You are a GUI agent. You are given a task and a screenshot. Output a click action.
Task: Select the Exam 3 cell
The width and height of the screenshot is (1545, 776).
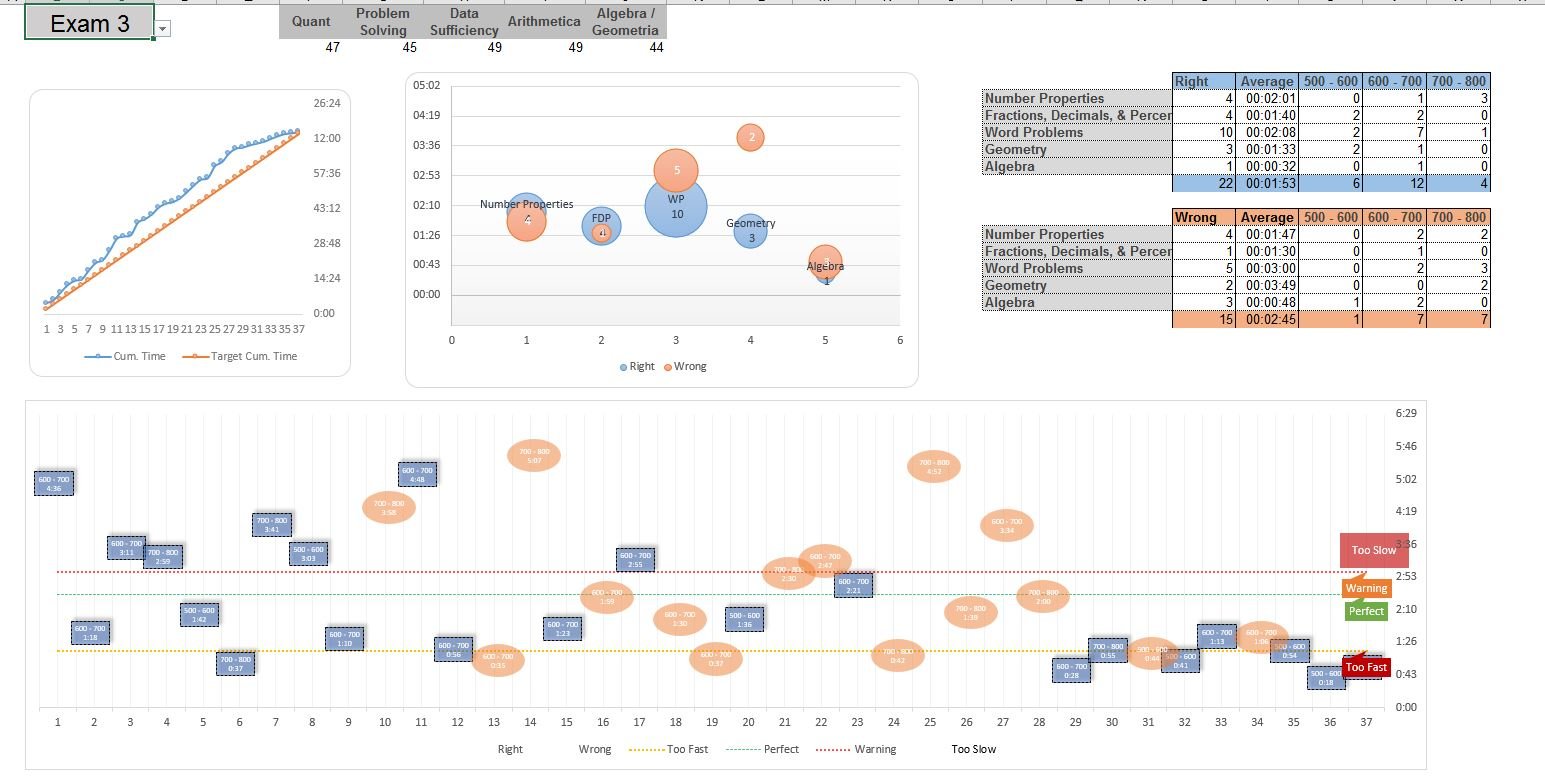point(90,22)
